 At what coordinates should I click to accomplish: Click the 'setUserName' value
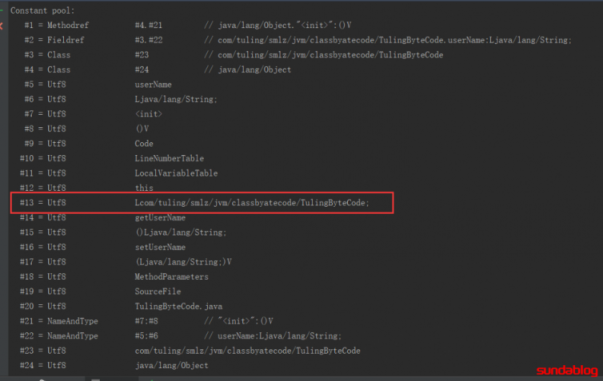(160, 247)
